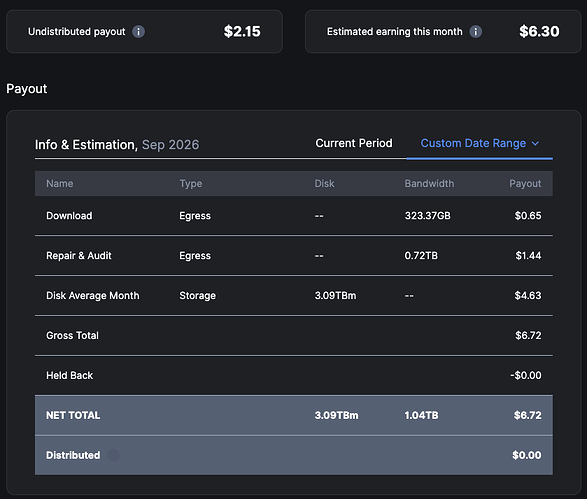Click the chevron arrow next to Custom Date Range

pos(535,143)
